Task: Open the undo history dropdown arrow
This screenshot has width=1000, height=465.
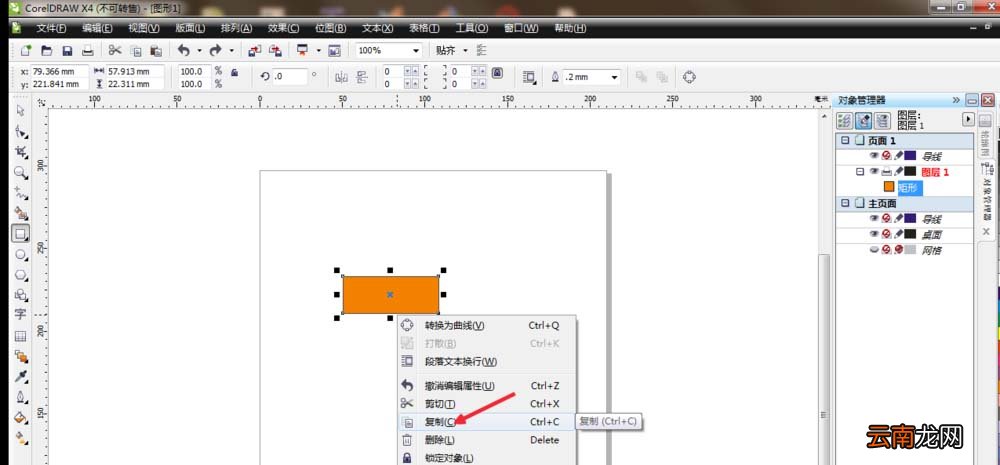Action: [199, 50]
